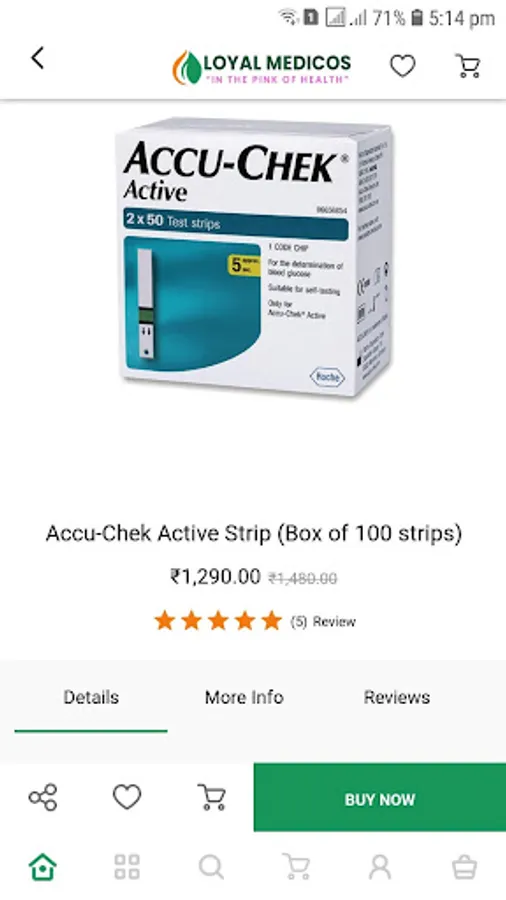Add product to wishlist beside Buy Now
Viewport: 506px width, 900px height.
pos(127,797)
